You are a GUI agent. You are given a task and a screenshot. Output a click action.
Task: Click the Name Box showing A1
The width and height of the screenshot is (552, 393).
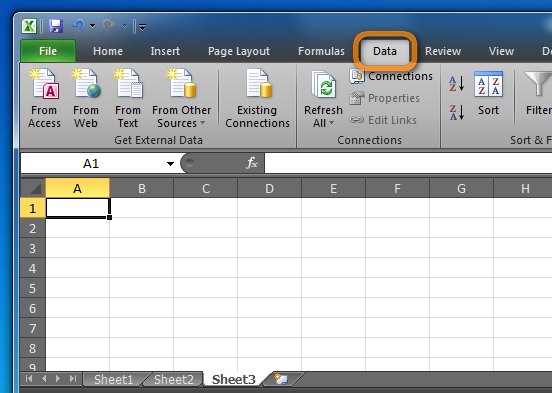coord(91,163)
